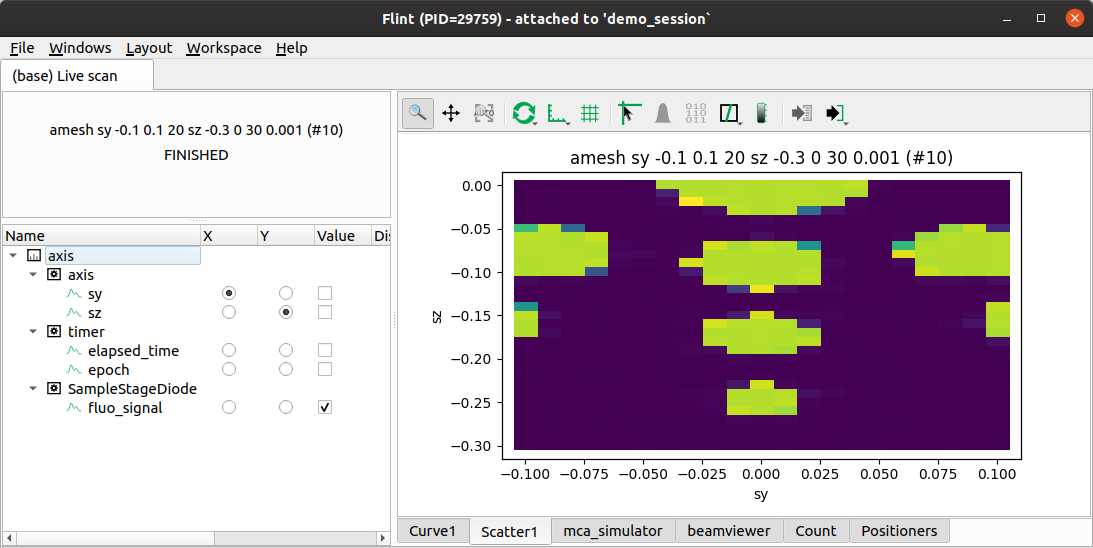Collapse the top-level axis tree node
1093x548 pixels.
click(13, 256)
